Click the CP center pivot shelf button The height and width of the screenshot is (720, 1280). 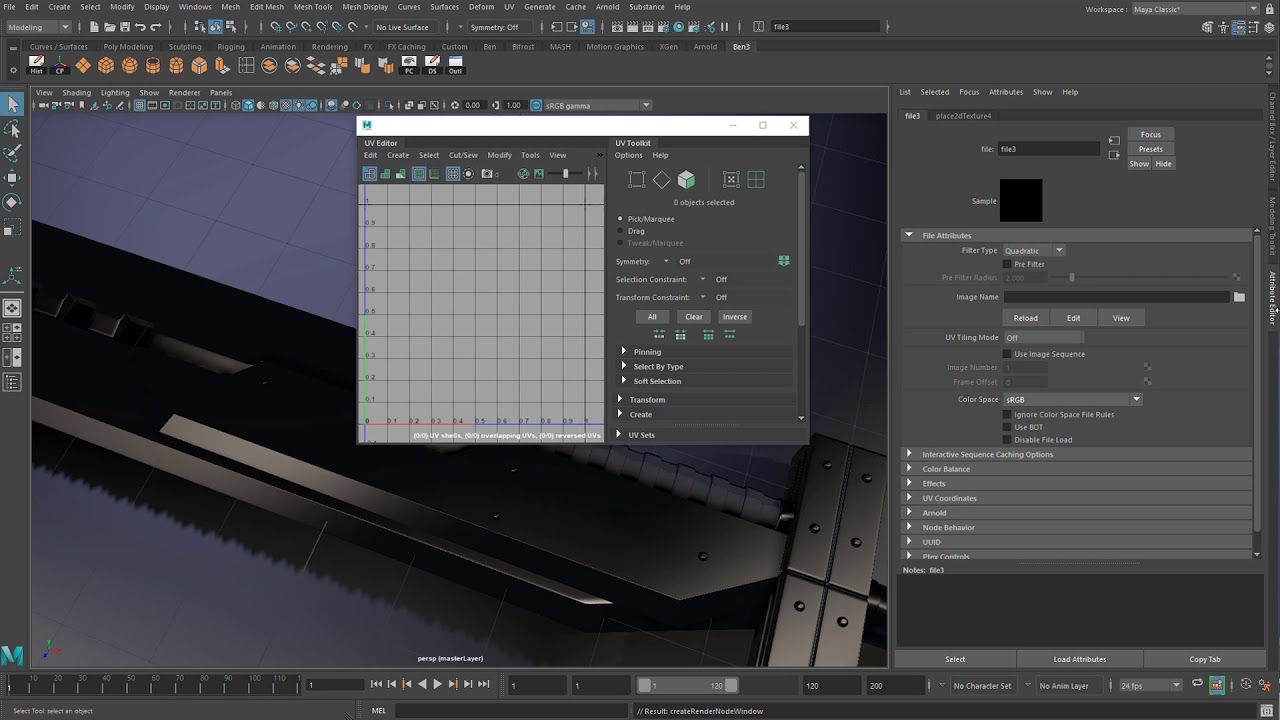pyautogui.click(x=60, y=65)
